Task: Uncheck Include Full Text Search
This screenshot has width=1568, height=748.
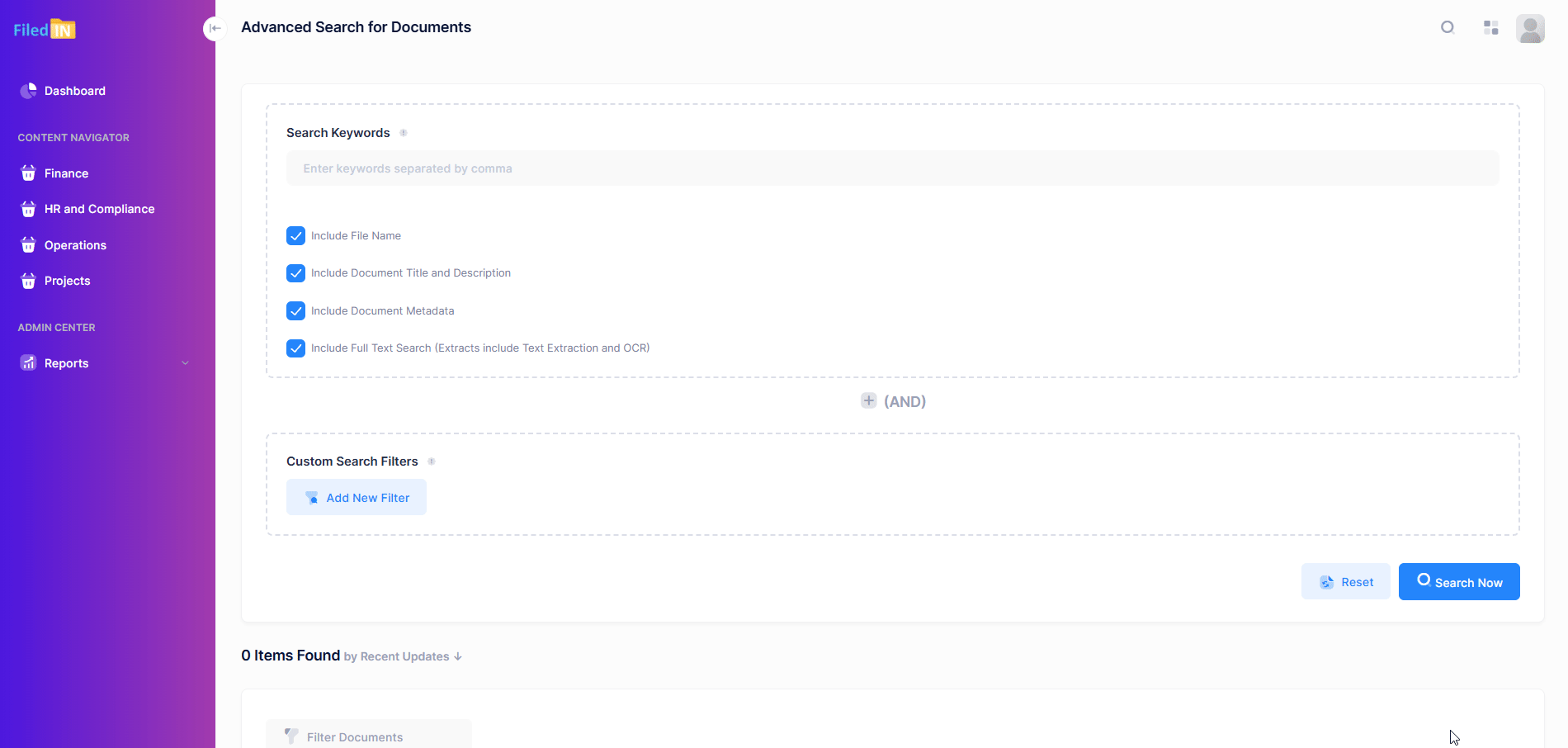Action: coord(295,348)
